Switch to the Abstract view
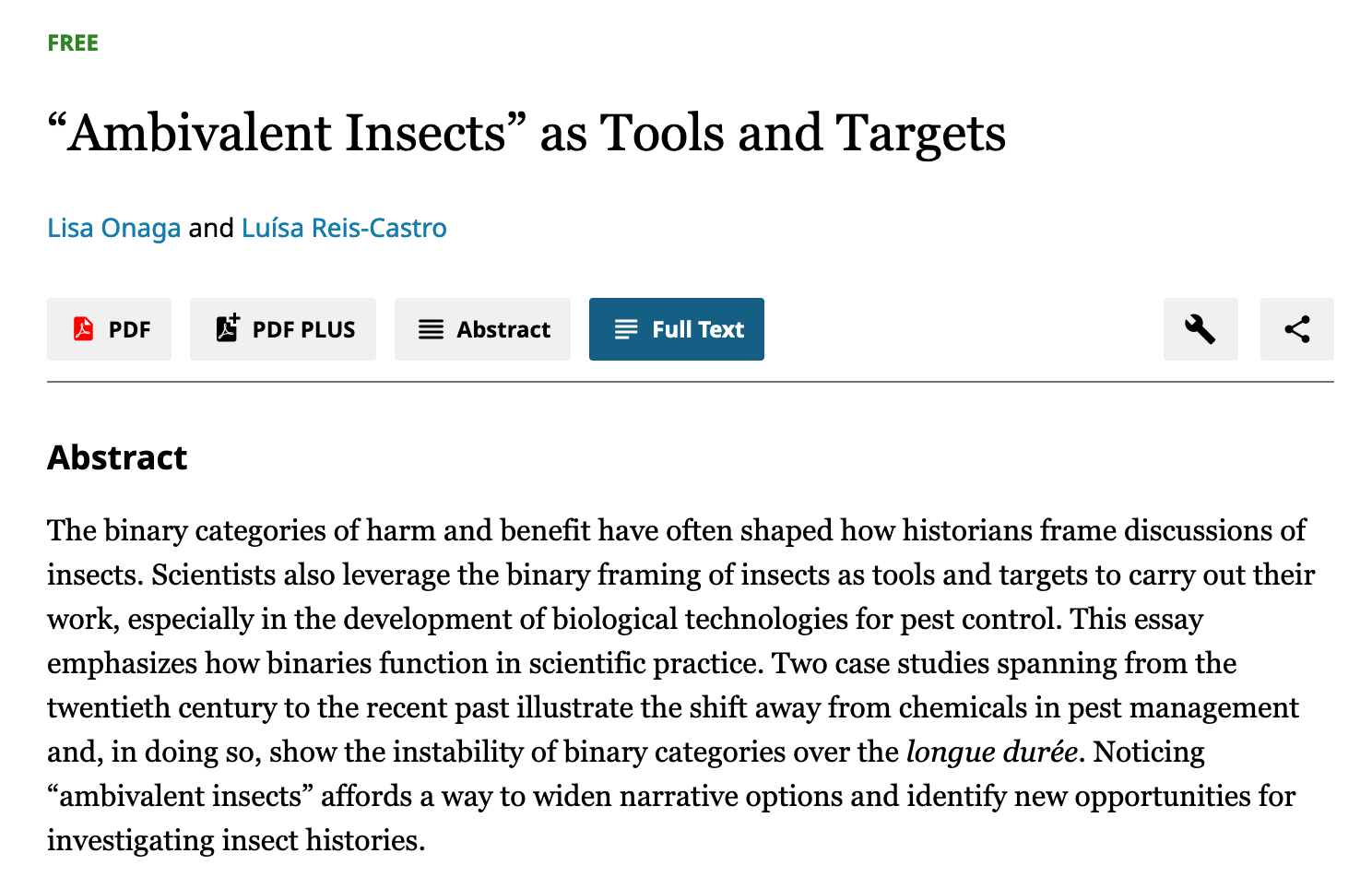Viewport: 1372px width, 889px height. (x=482, y=329)
